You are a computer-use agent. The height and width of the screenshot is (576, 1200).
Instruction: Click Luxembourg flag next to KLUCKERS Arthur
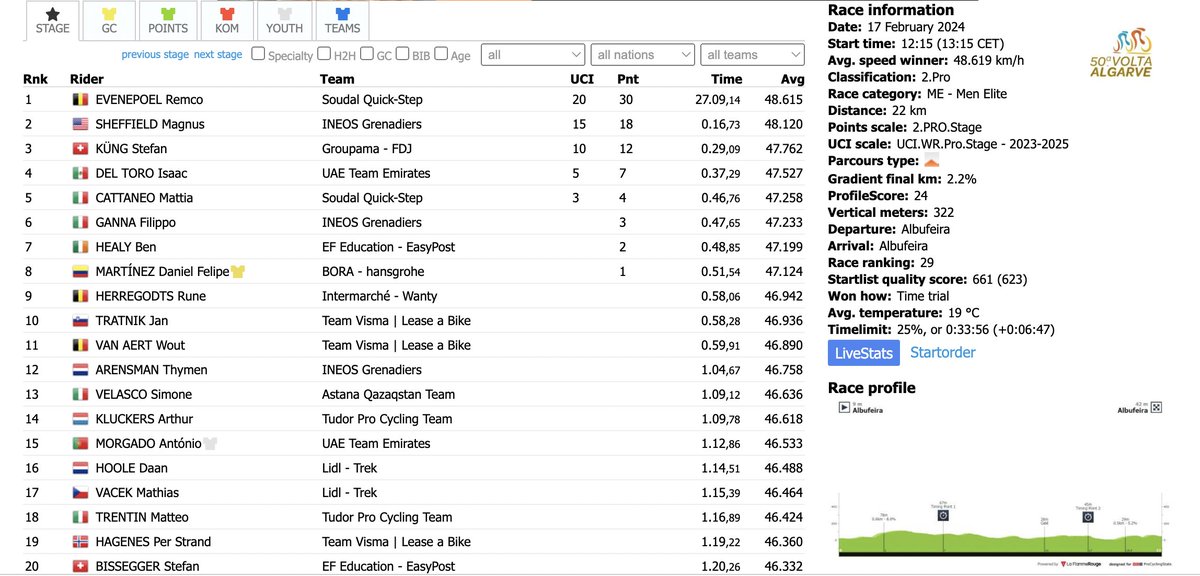(80, 419)
